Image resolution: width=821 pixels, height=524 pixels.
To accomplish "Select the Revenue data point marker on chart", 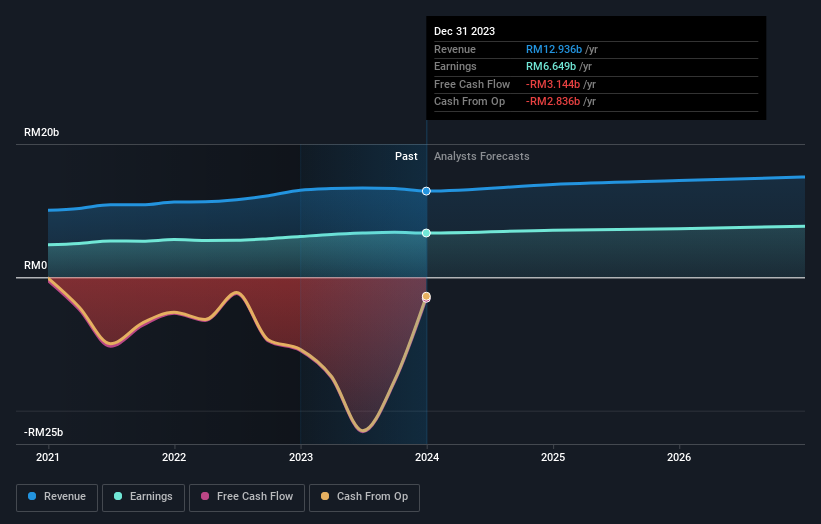I will (426, 191).
